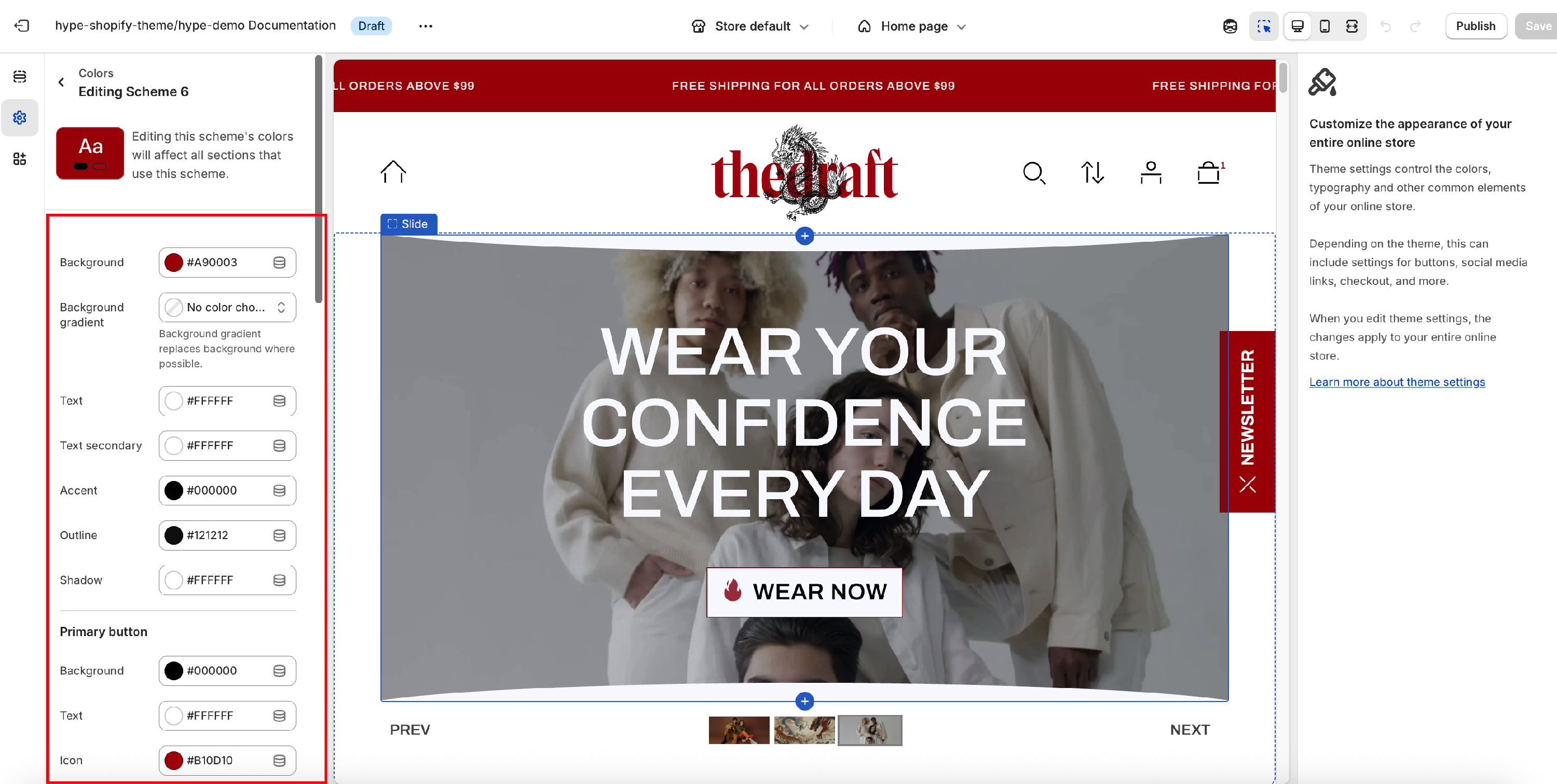Expand the Store default dropdown
This screenshot has height=784, width=1557.
click(x=750, y=26)
